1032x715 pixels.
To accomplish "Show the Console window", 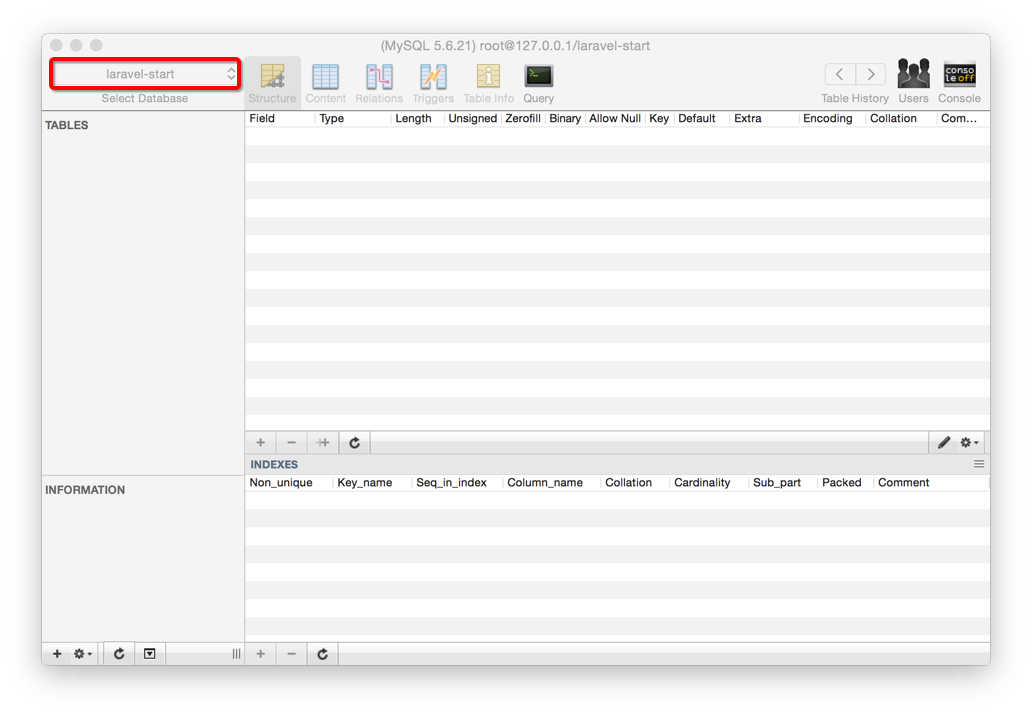I will coord(959,82).
